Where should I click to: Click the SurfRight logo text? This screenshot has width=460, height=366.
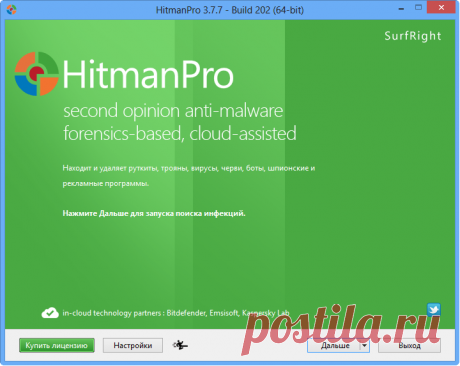(413, 36)
